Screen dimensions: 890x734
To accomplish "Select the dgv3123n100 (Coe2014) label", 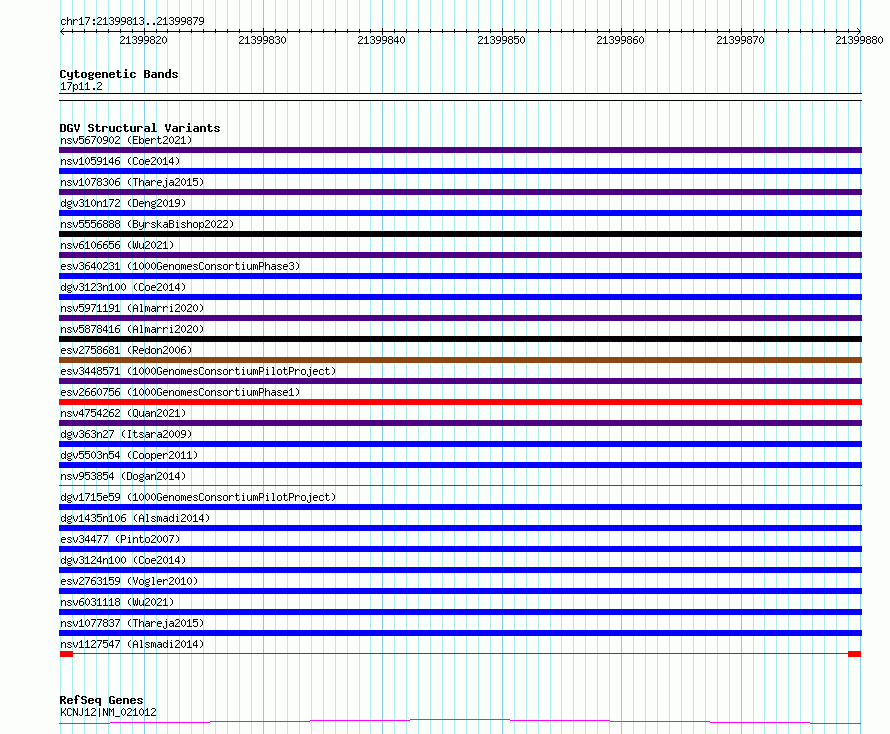I will pos(123,287).
